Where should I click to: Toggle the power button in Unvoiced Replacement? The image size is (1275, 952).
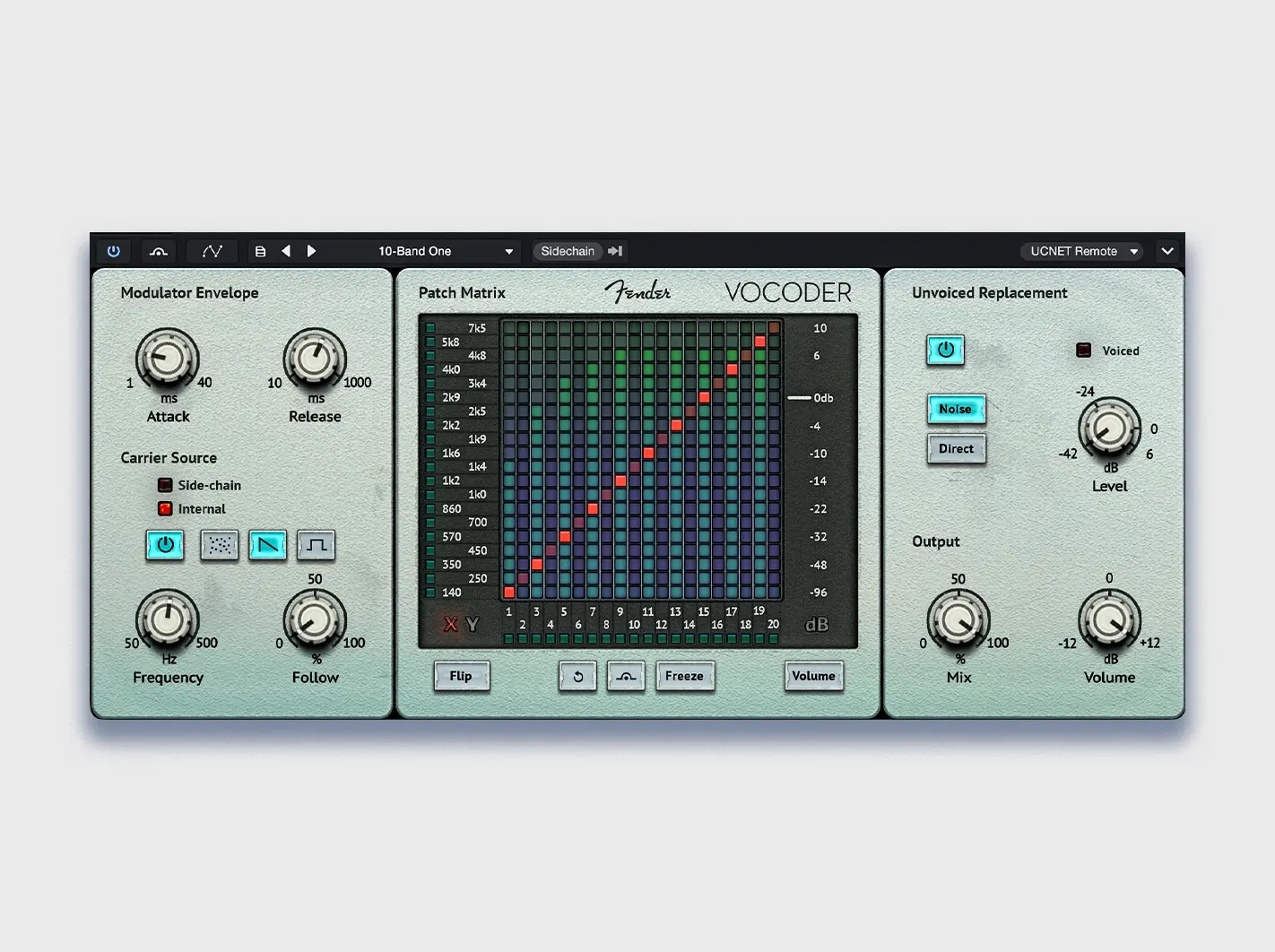[946, 351]
